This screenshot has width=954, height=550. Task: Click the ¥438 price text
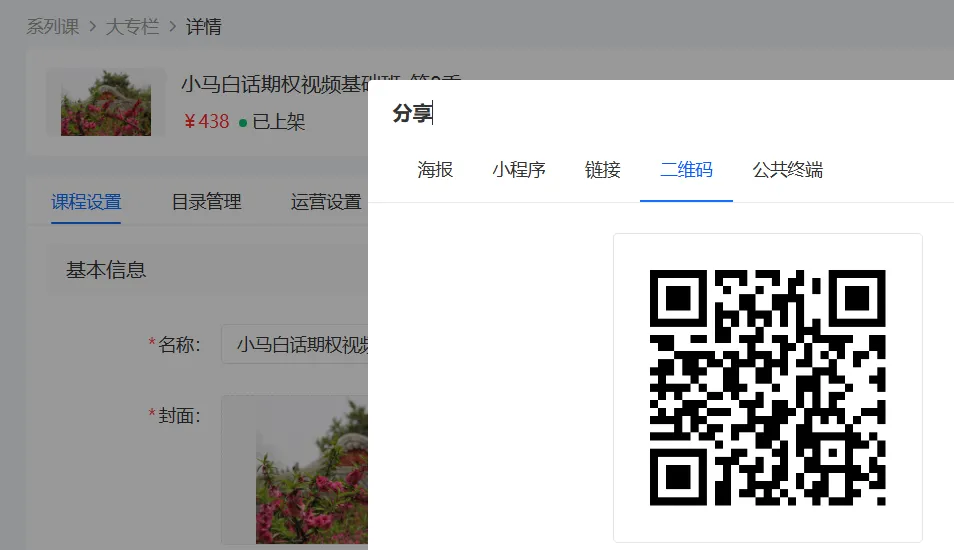206,122
